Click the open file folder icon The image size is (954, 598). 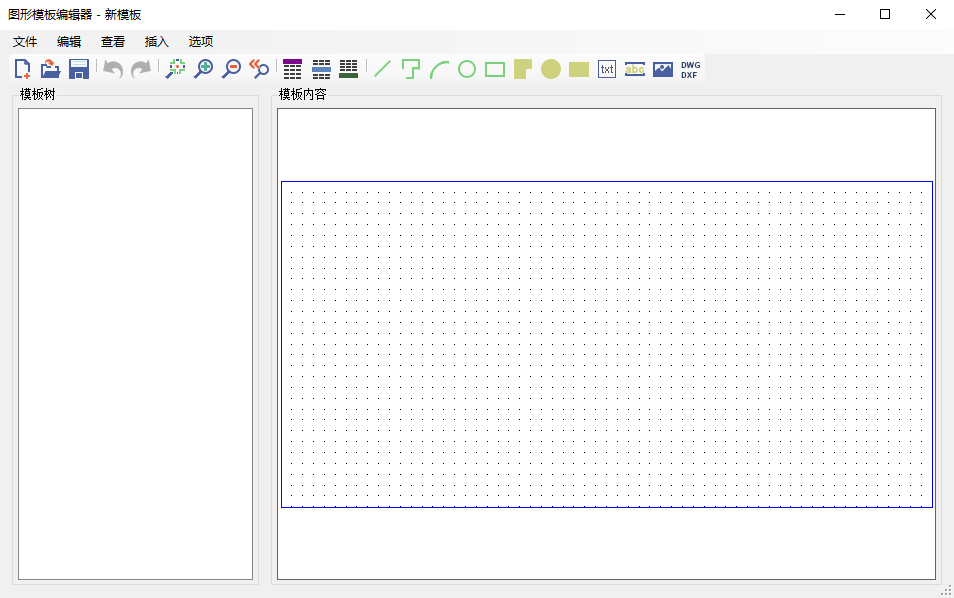click(x=50, y=69)
